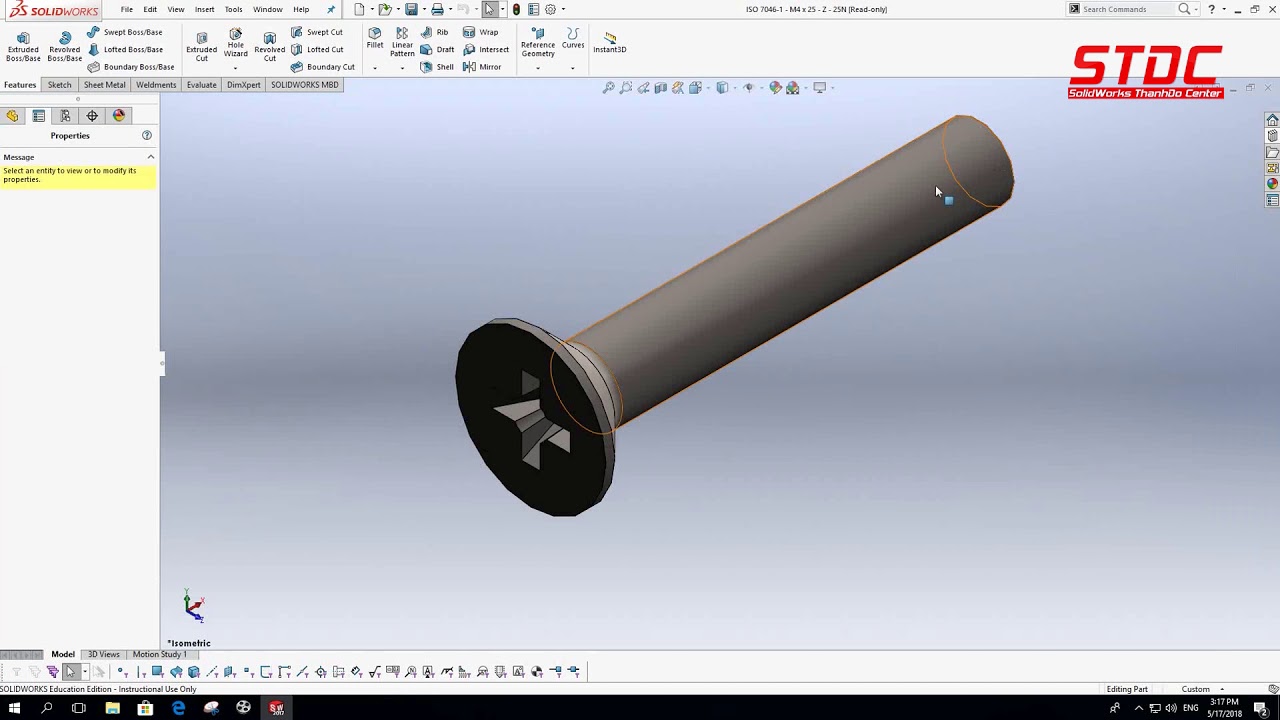Apply the Fillet tool
Screen dimensions: 1280x720
(x=375, y=38)
